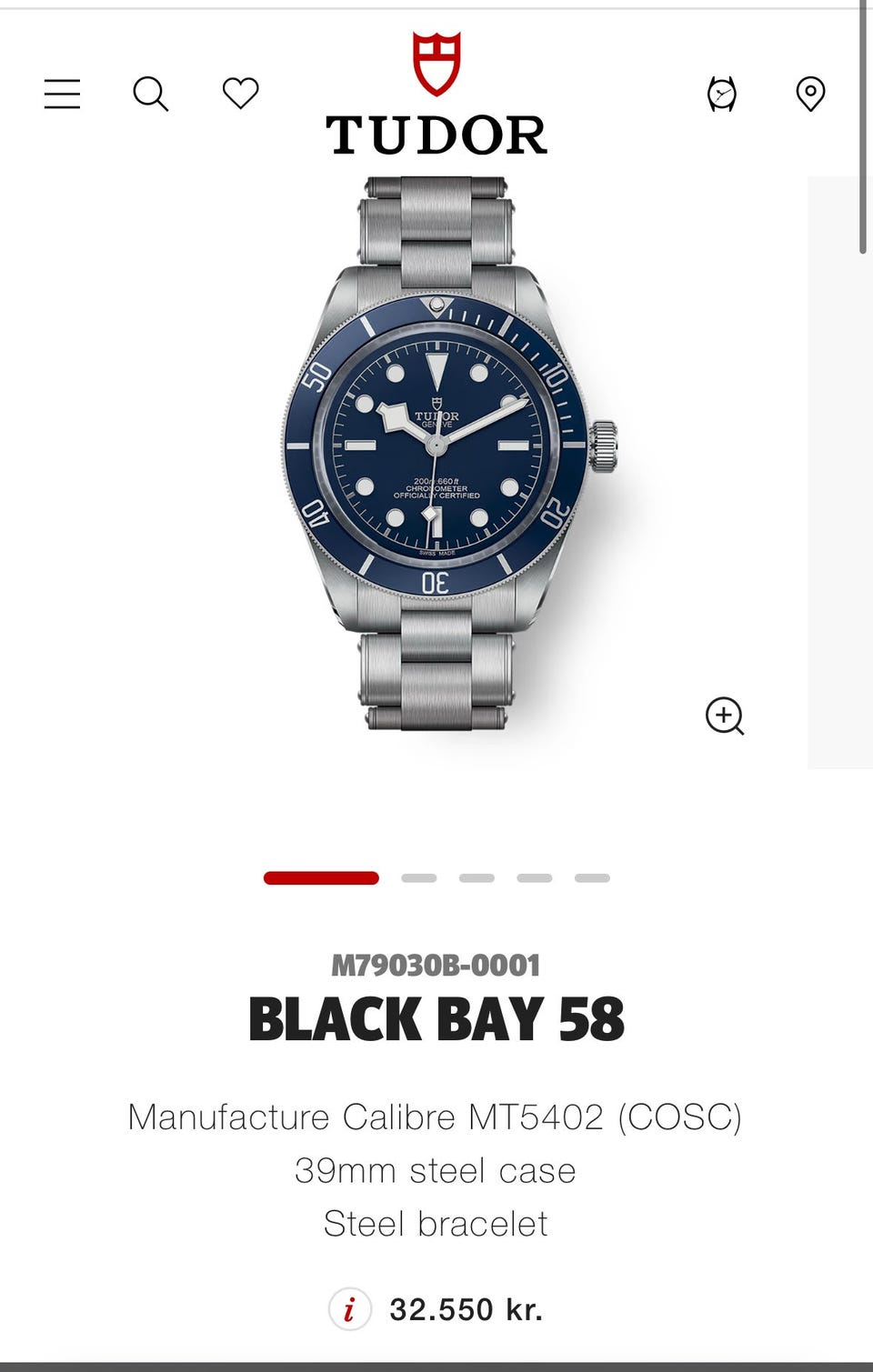The image size is (873, 1372).
Task: Switch to the second carousel image indicator
Action: pyautogui.click(x=419, y=878)
